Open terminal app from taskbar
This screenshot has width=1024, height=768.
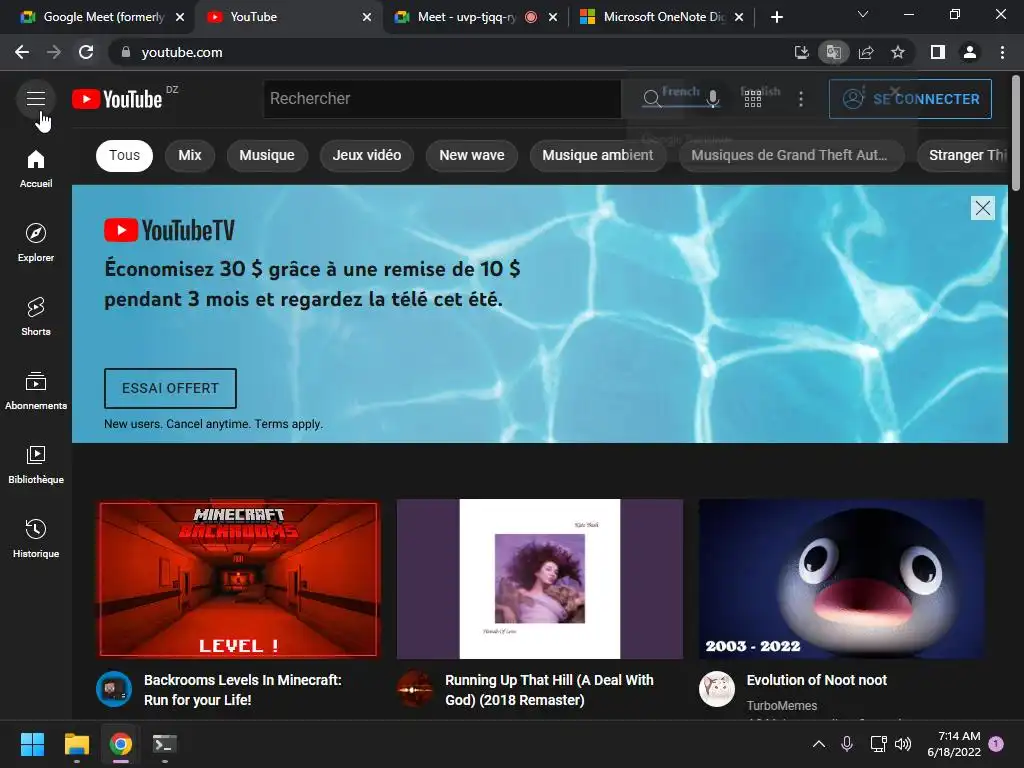pos(164,744)
